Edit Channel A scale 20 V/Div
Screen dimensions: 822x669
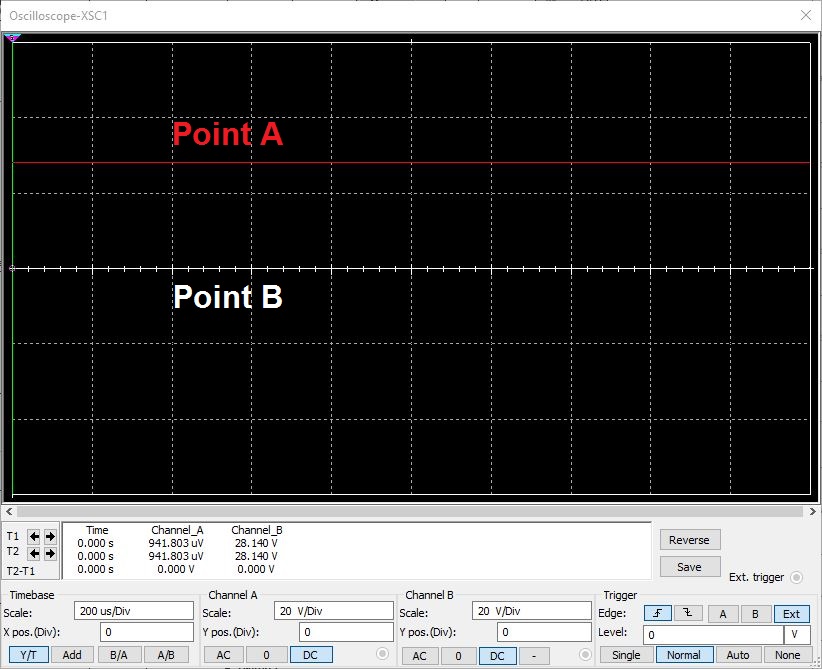(333, 611)
